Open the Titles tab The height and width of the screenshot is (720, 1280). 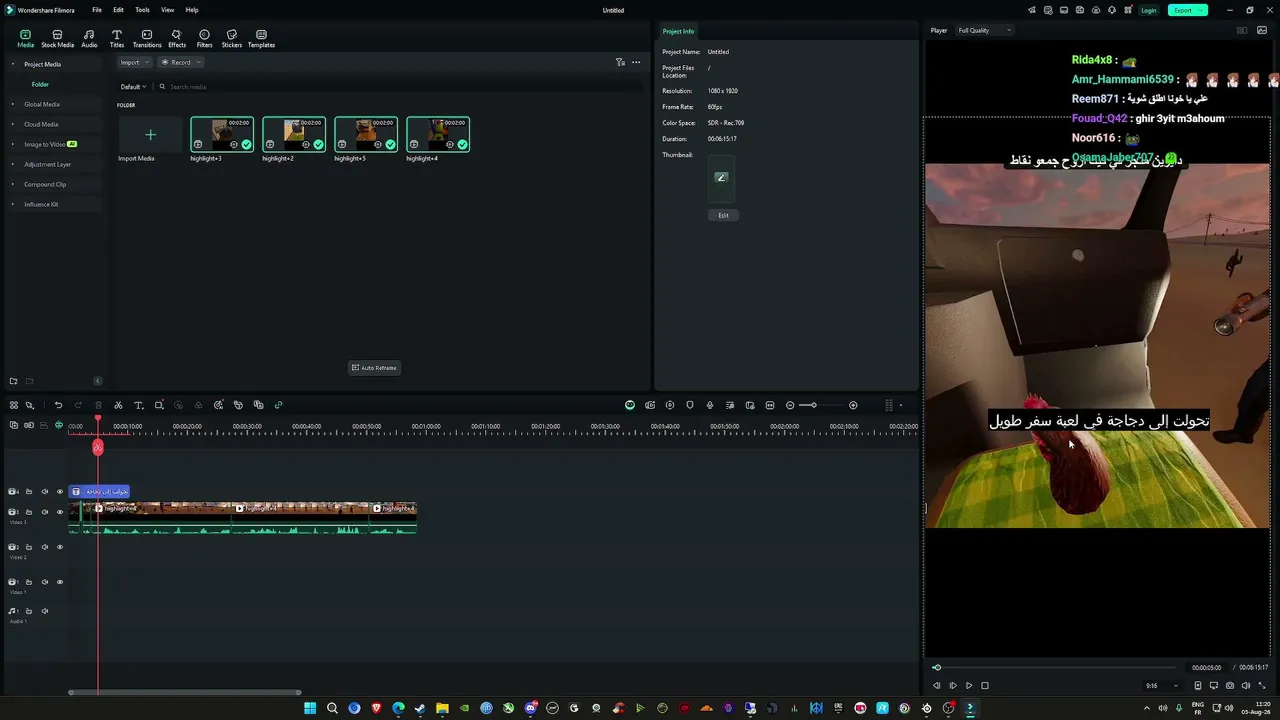point(117,38)
